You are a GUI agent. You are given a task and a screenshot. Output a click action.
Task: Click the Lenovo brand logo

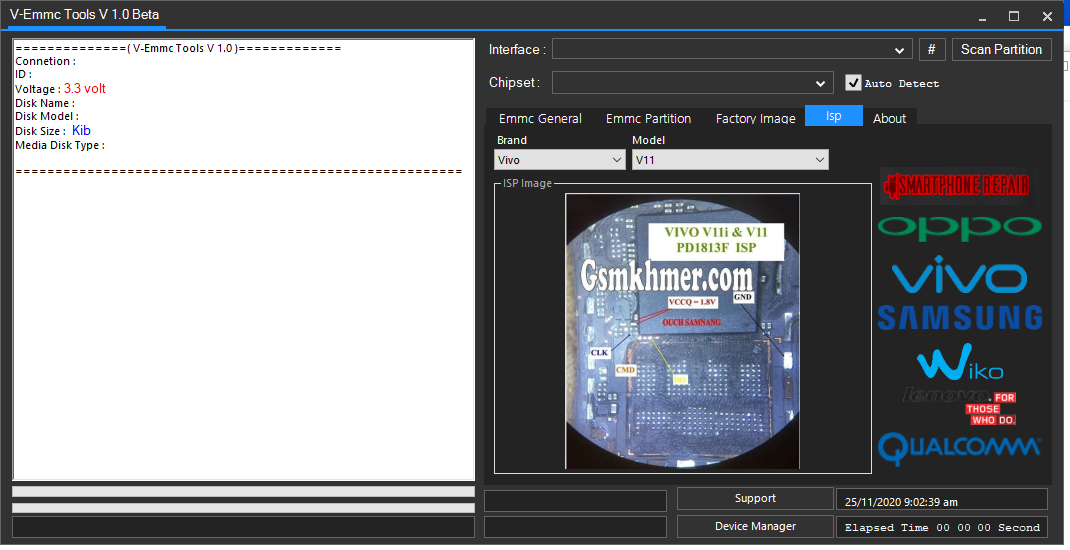tap(959, 405)
